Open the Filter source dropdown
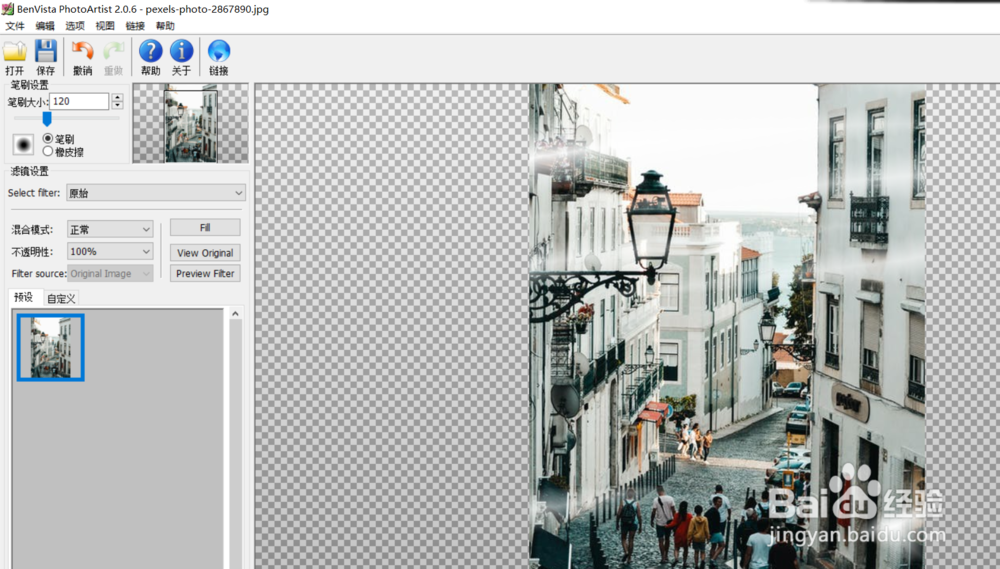1000x569 pixels. pos(110,273)
